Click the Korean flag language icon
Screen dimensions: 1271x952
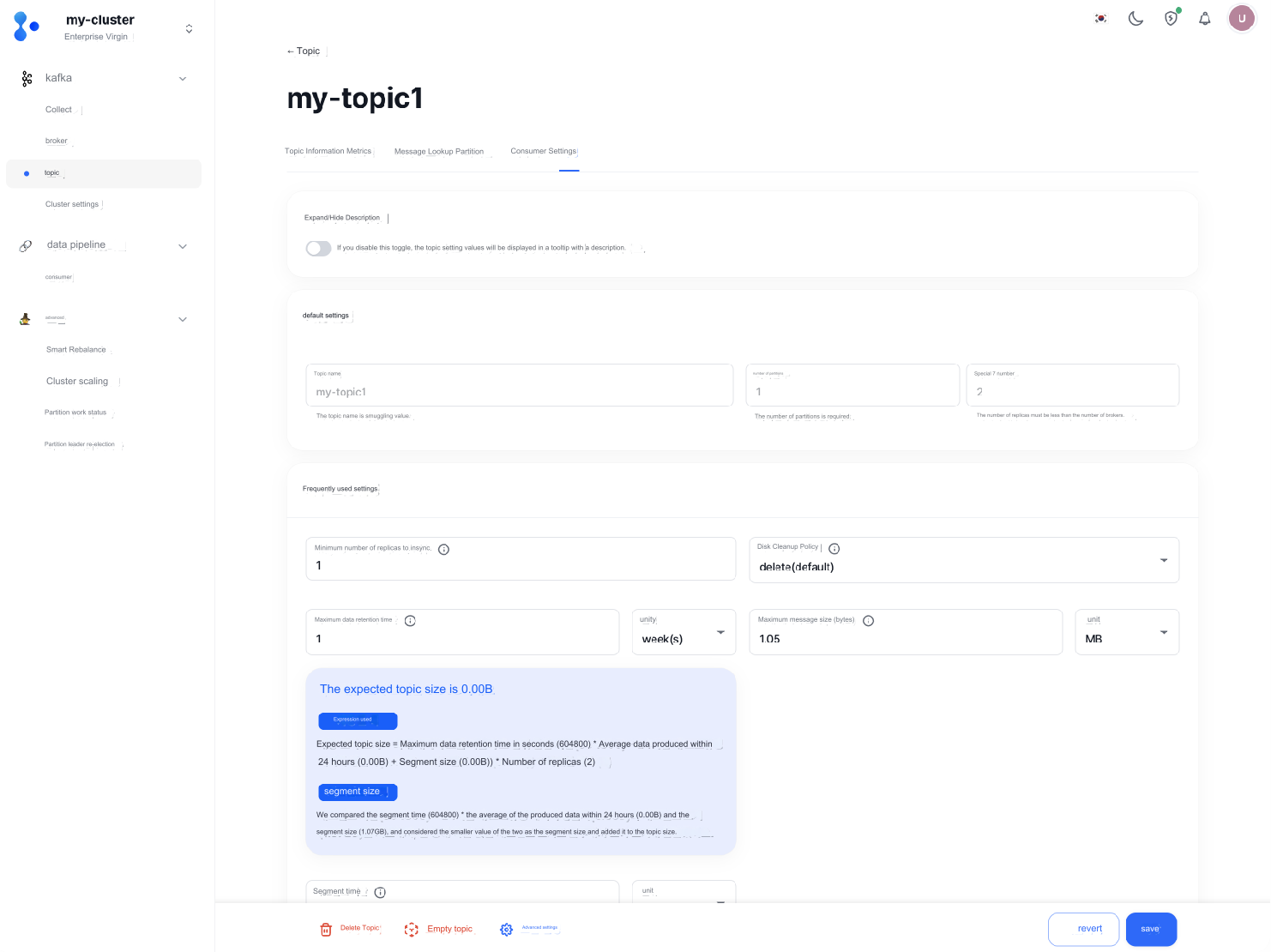pyautogui.click(x=1100, y=19)
